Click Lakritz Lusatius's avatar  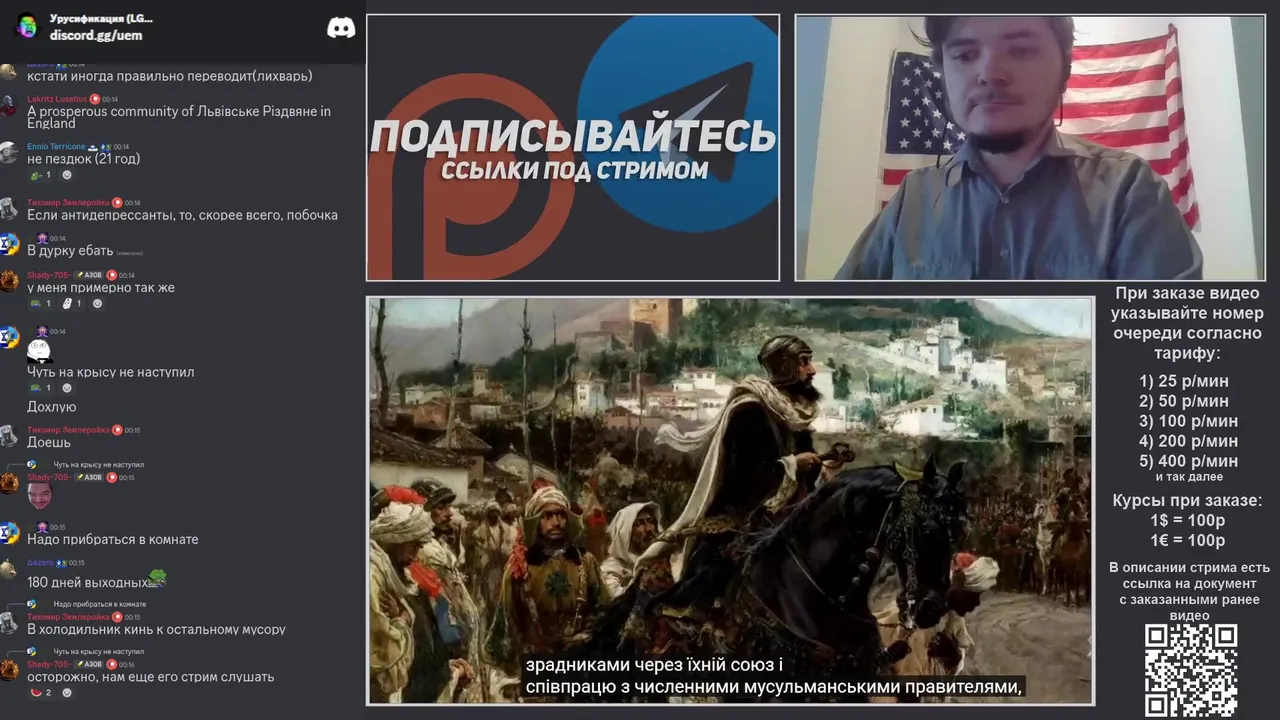click(8, 105)
